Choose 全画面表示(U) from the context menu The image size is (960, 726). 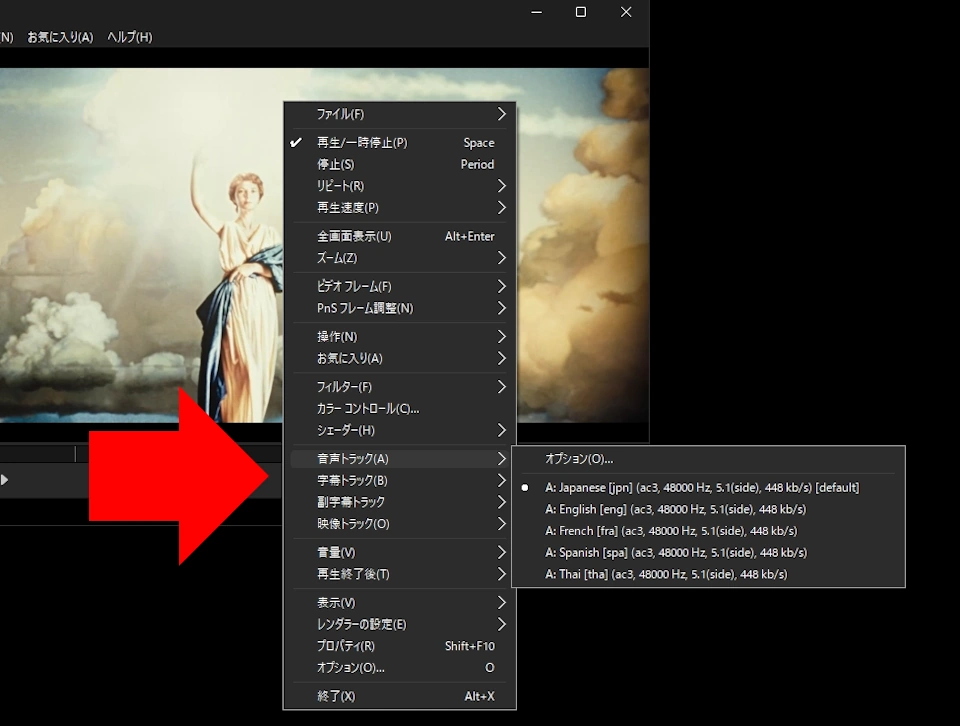pyautogui.click(x=400, y=236)
